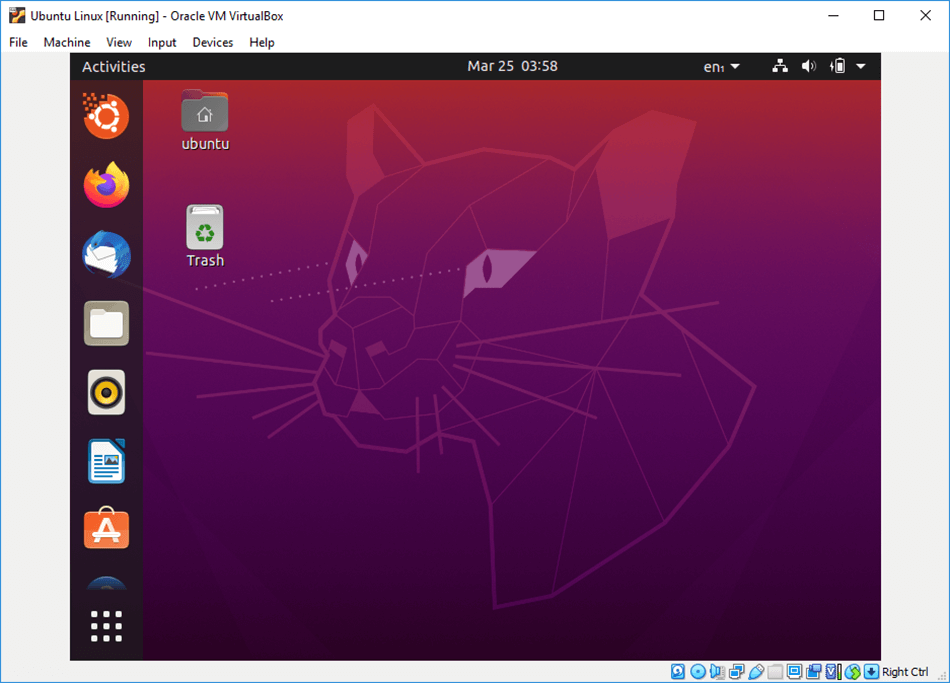Click the Activities button
The height and width of the screenshot is (683, 950).
point(114,66)
